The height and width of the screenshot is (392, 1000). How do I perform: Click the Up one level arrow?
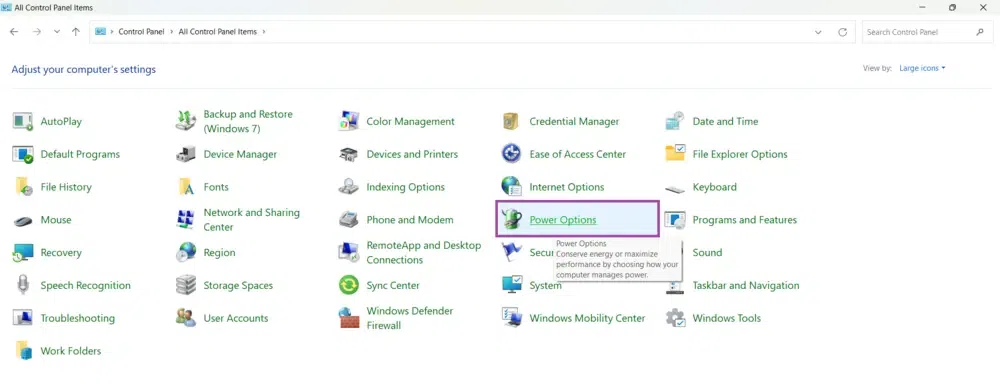point(76,32)
